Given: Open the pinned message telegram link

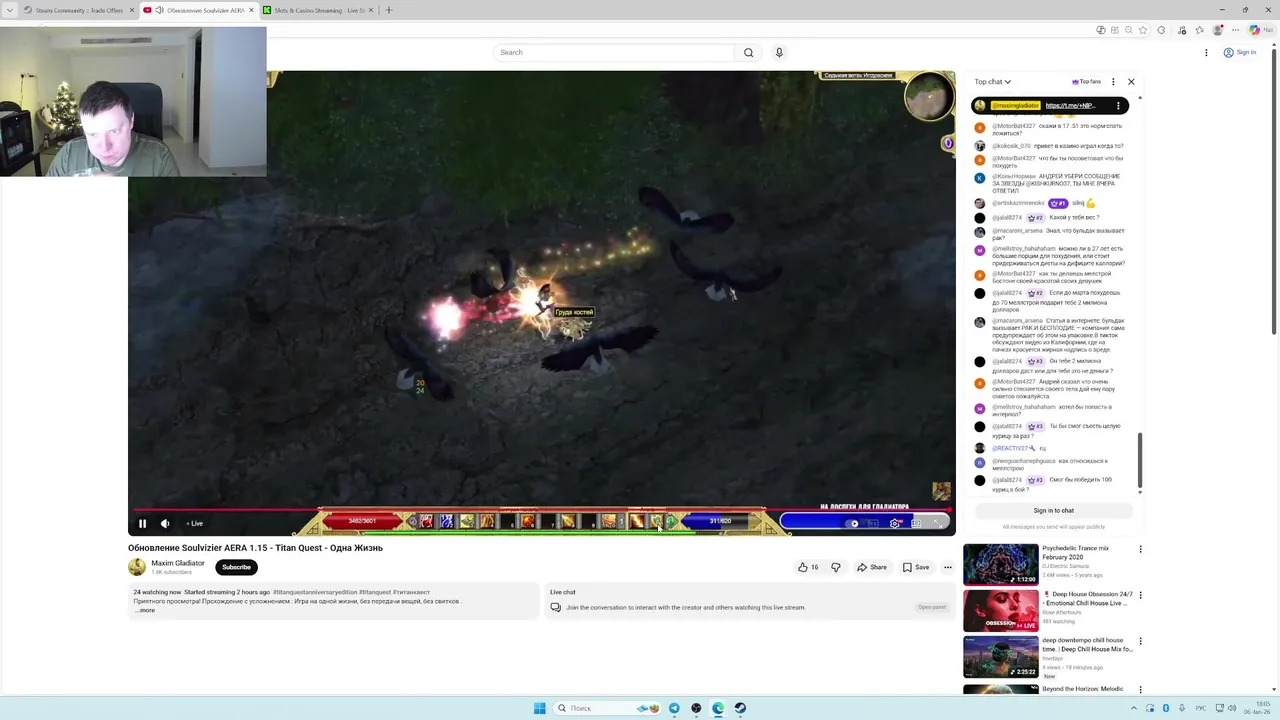Looking at the screenshot, I should point(1070,105).
